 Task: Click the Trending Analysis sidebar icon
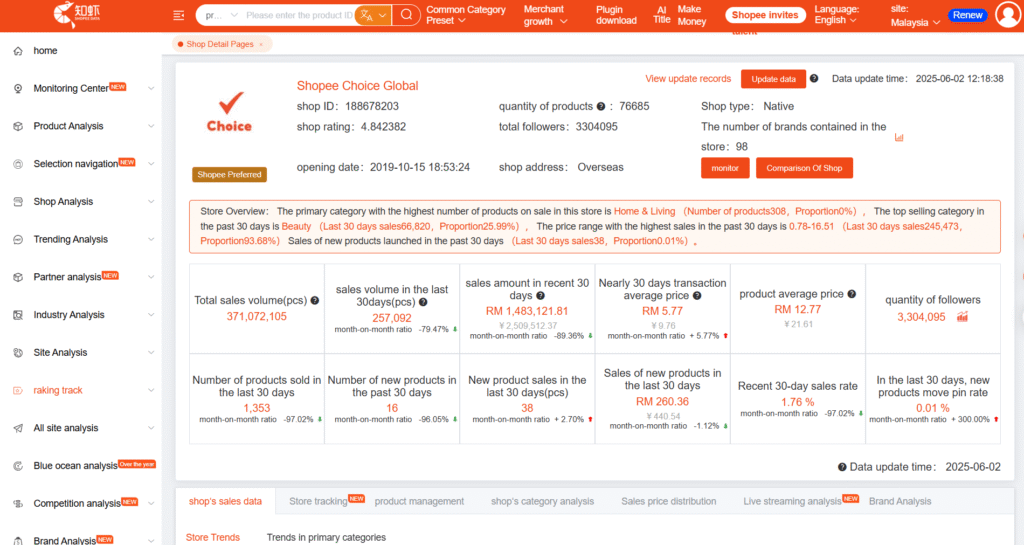tap(18, 240)
